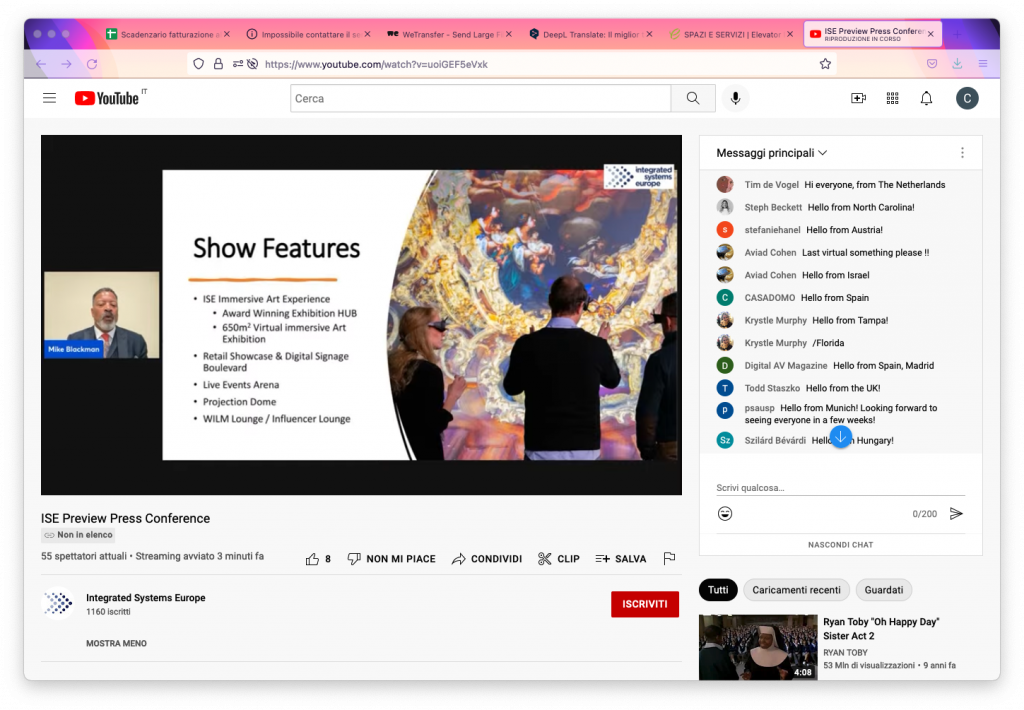Collapse description with MOSTRA MENO
This screenshot has width=1024, height=710.
[116, 643]
